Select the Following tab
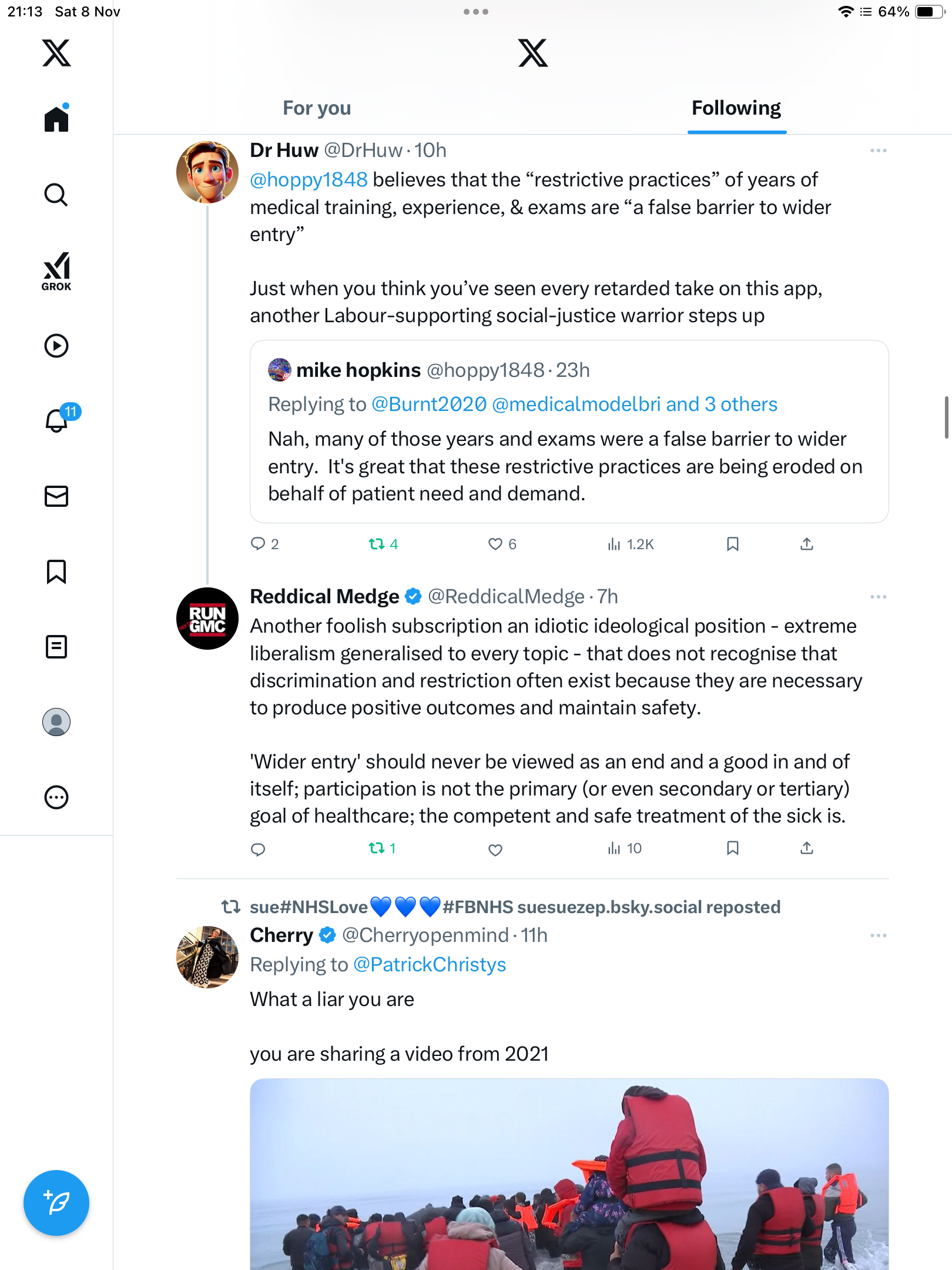 coord(736,108)
